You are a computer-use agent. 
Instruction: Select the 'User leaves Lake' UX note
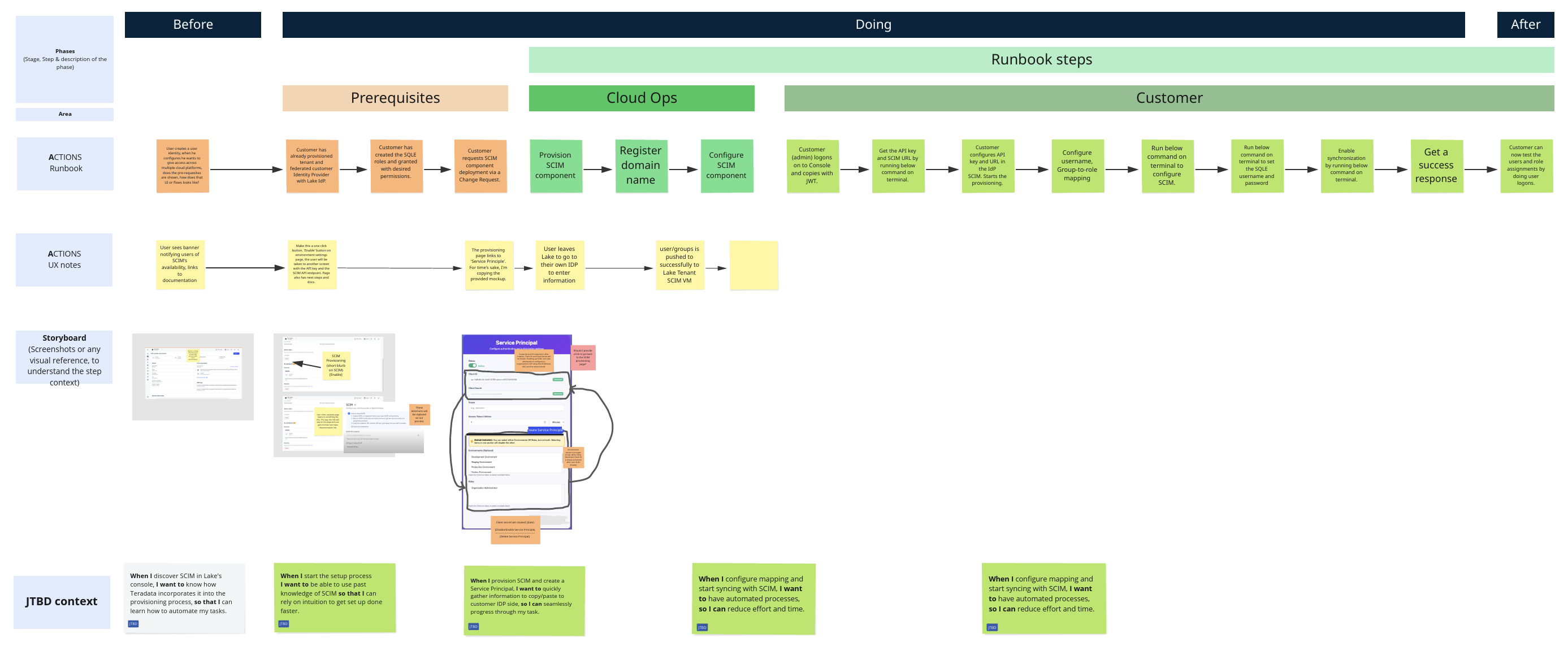pos(560,264)
